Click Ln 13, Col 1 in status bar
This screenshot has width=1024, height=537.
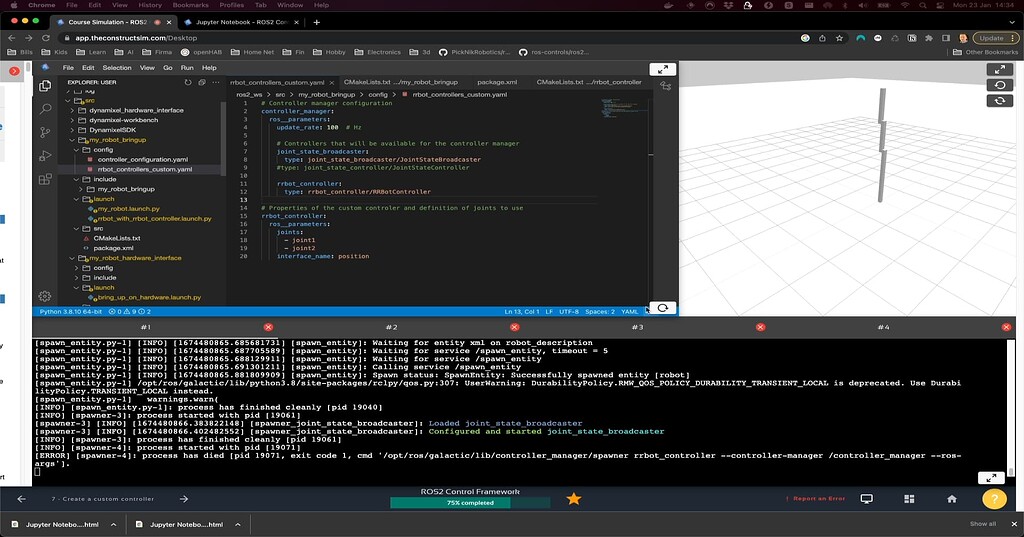pyautogui.click(x=521, y=312)
